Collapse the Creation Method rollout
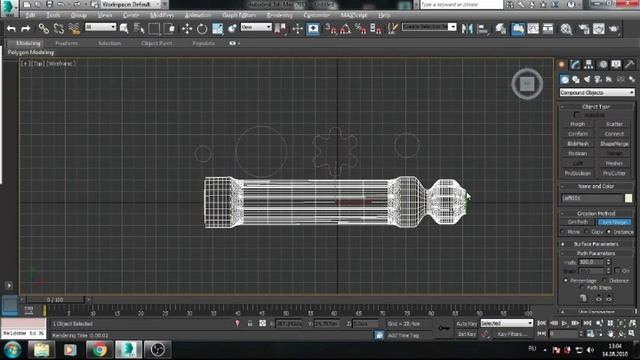 [x=596, y=213]
